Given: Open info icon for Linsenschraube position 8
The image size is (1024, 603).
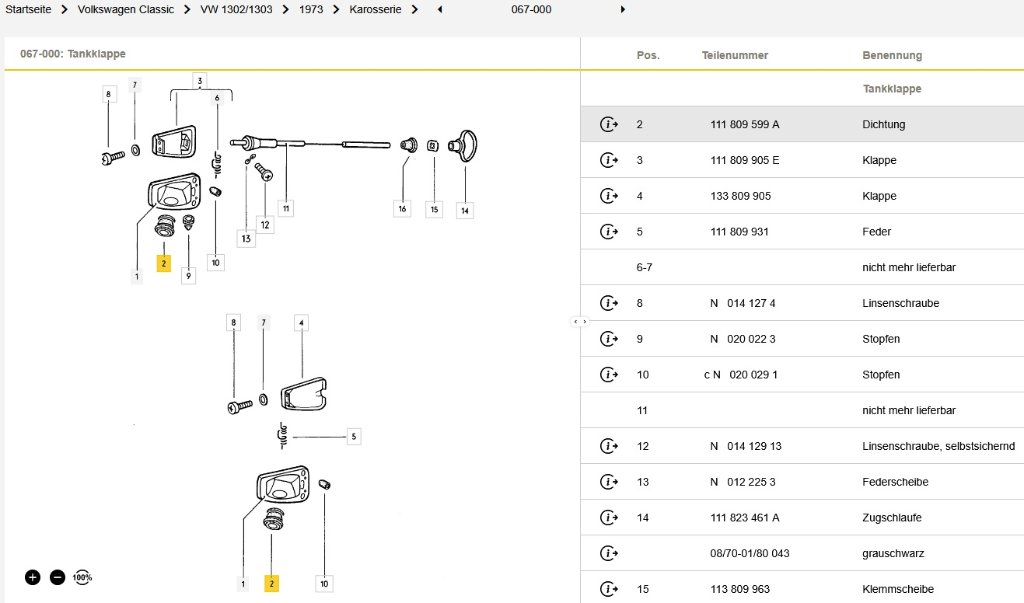Looking at the screenshot, I should coord(608,303).
